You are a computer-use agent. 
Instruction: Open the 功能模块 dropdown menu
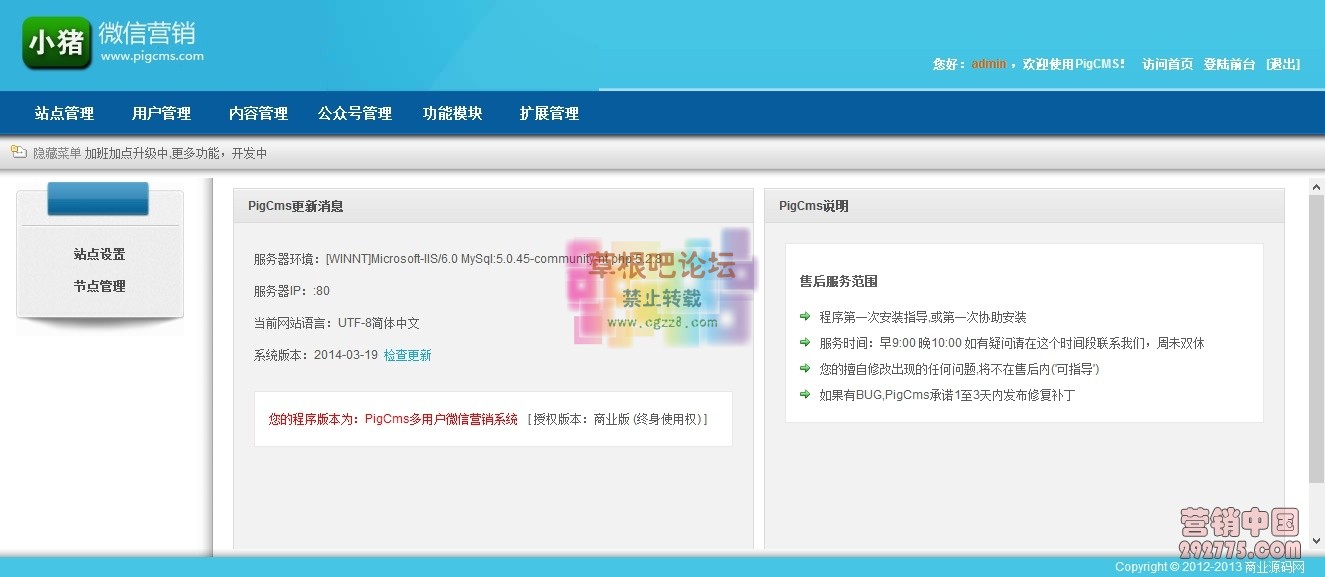(x=452, y=113)
